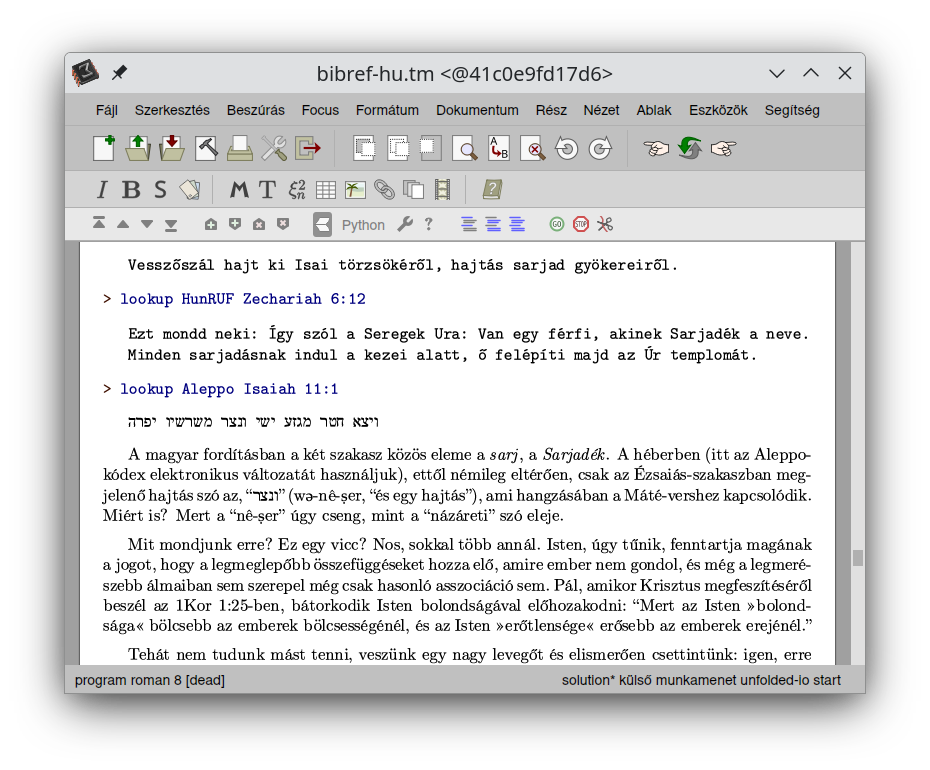This screenshot has width=930, height=770.
Task: Click the red STOP interrupt icon
Action: click(x=581, y=224)
